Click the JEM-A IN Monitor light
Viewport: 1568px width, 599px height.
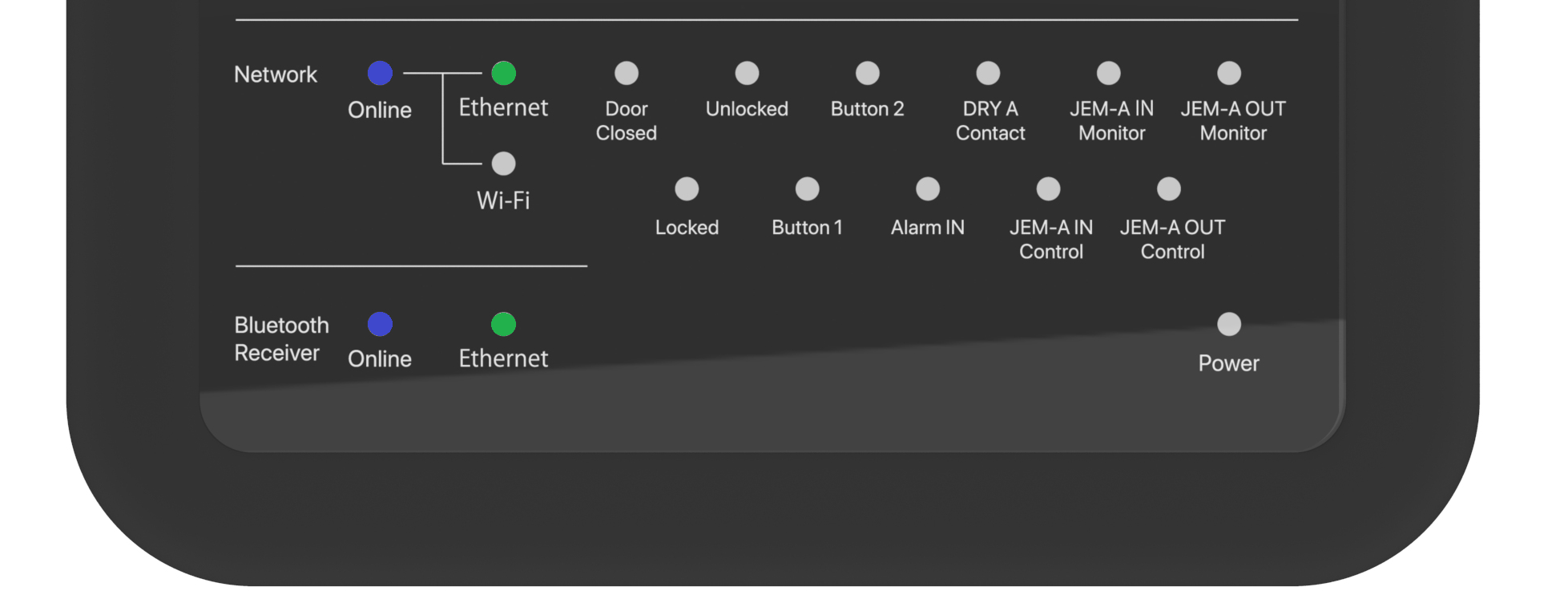pyautogui.click(x=1109, y=73)
